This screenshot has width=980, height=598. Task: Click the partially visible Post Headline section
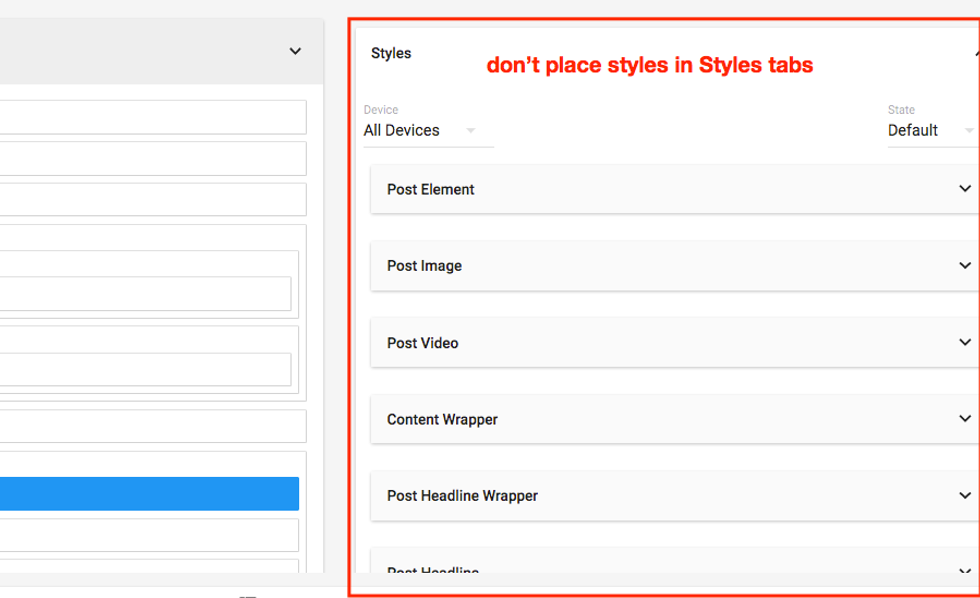(433, 570)
